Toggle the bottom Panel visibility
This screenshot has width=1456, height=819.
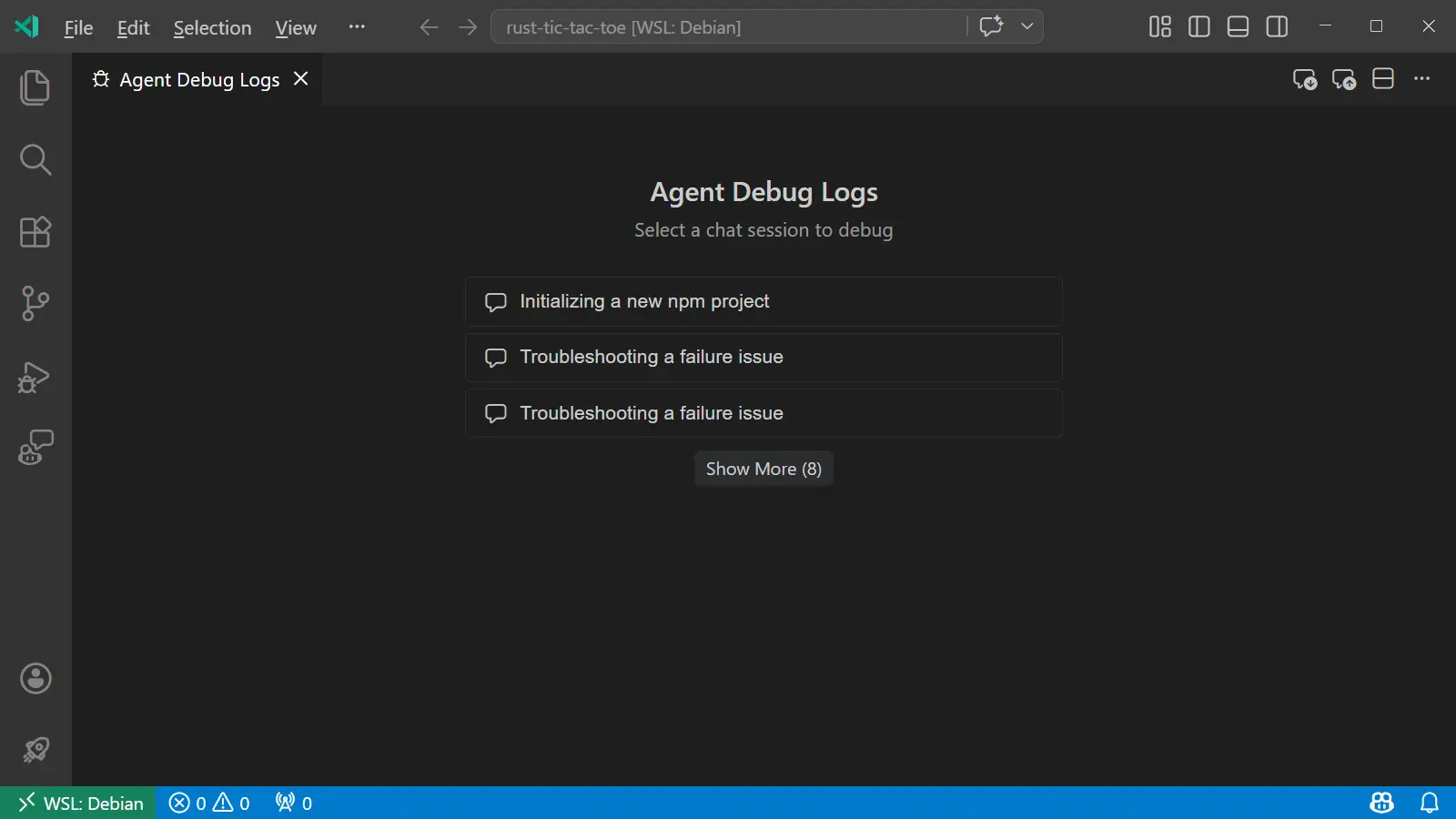coord(1237,26)
